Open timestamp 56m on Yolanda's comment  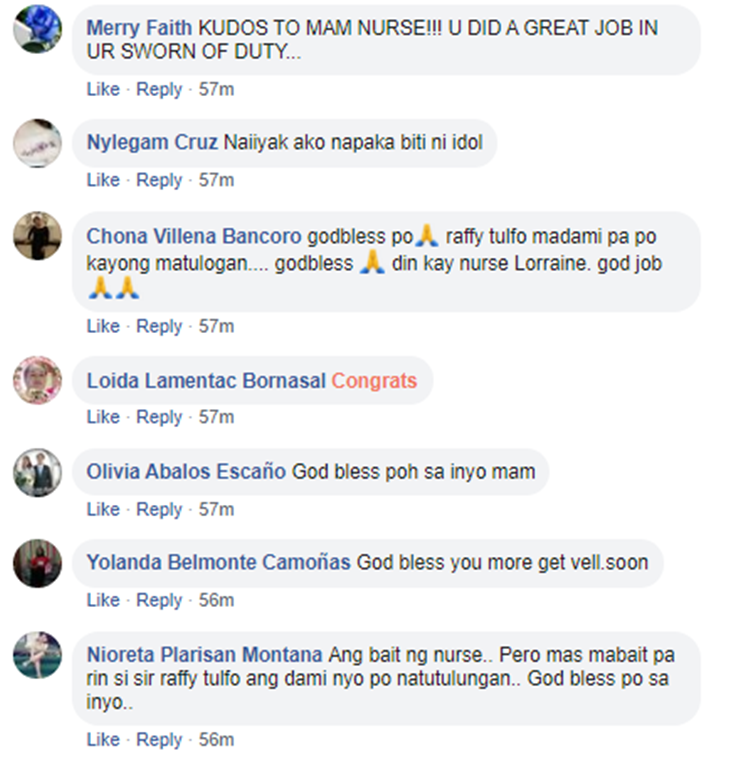tap(216, 600)
